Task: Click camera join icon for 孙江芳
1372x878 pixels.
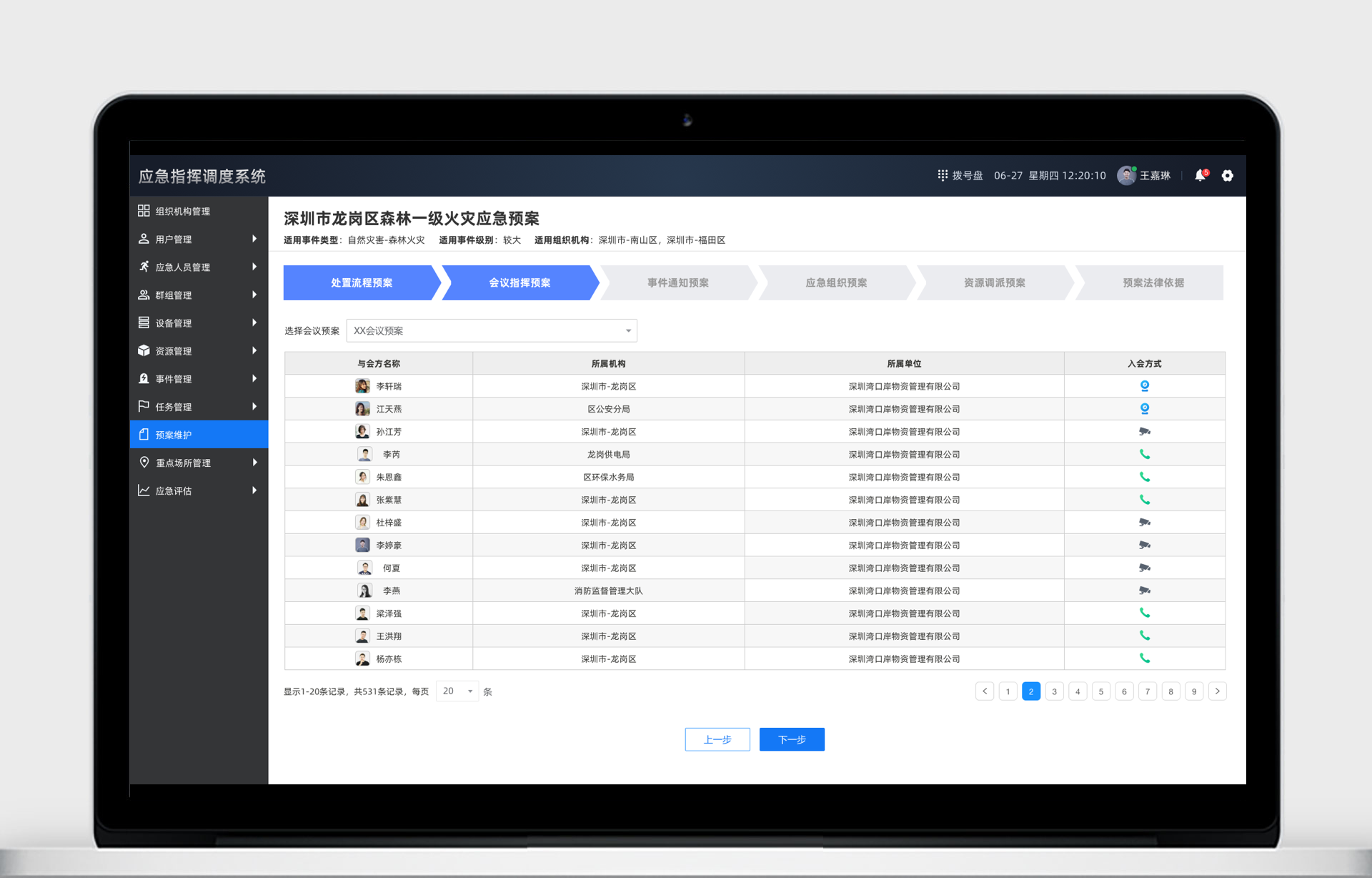Action: coord(1144,432)
